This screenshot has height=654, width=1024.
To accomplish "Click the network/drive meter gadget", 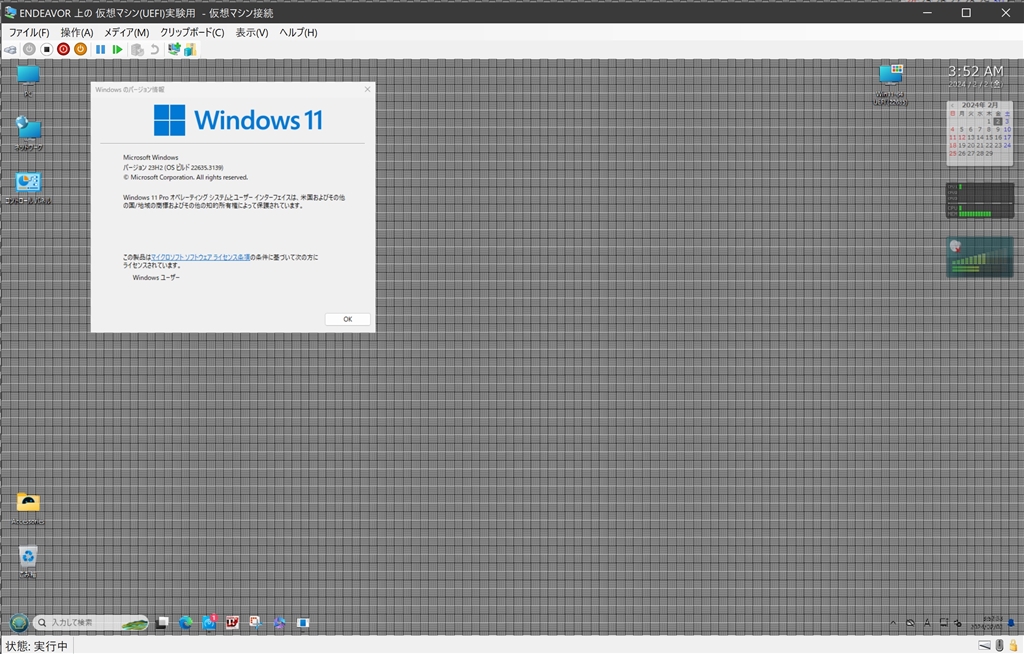I will [980, 257].
